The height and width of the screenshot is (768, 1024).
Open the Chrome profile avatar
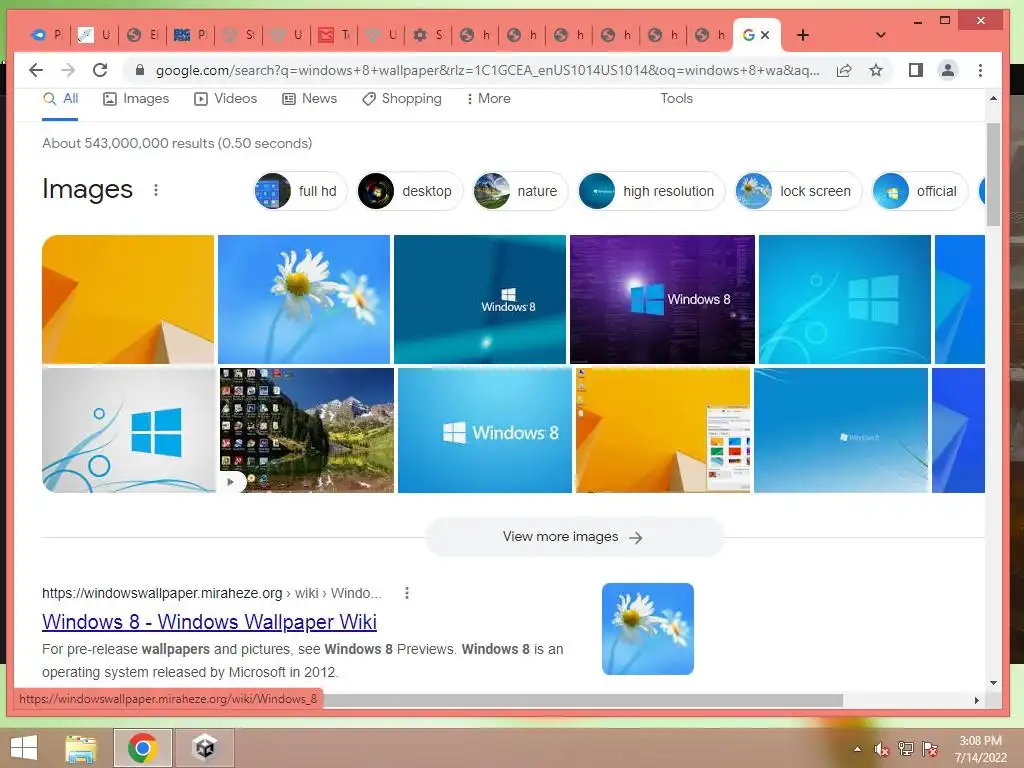point(948,70)
